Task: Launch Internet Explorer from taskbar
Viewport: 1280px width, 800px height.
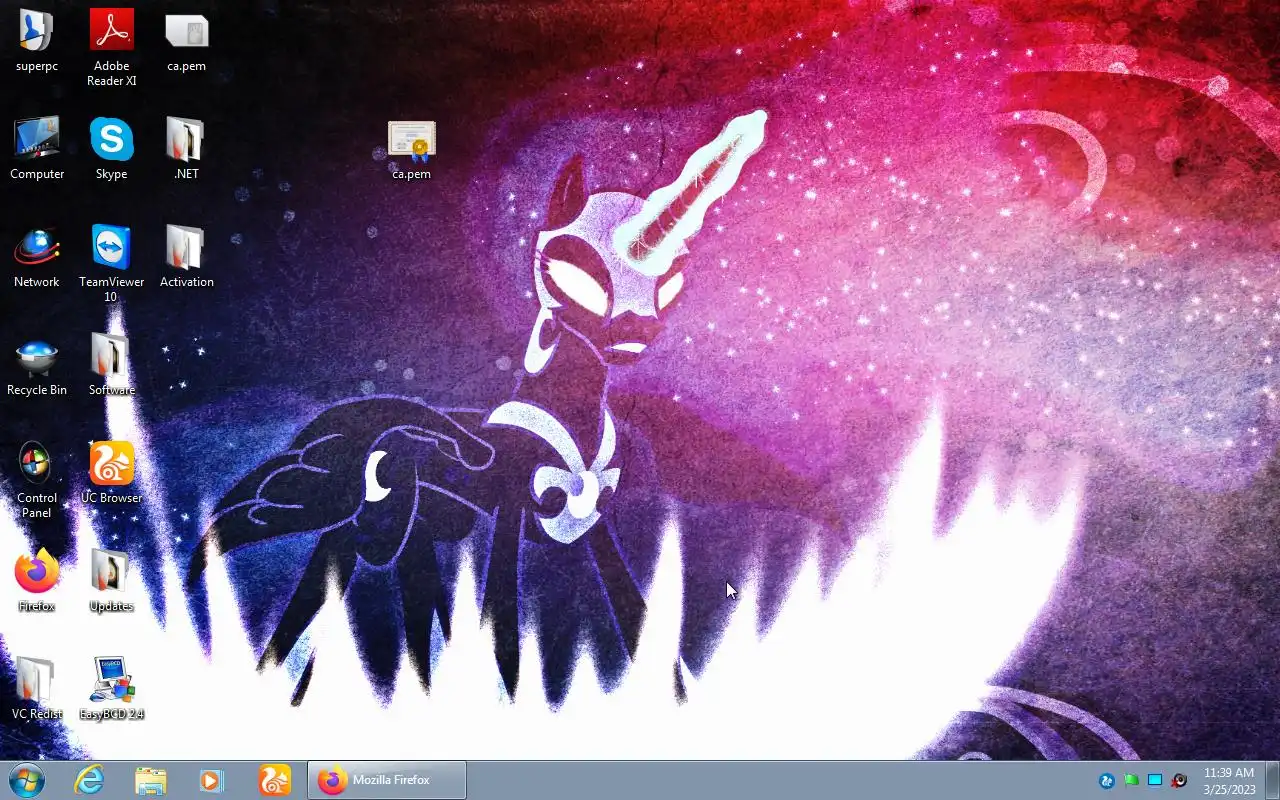Action: tap(89, 780)
